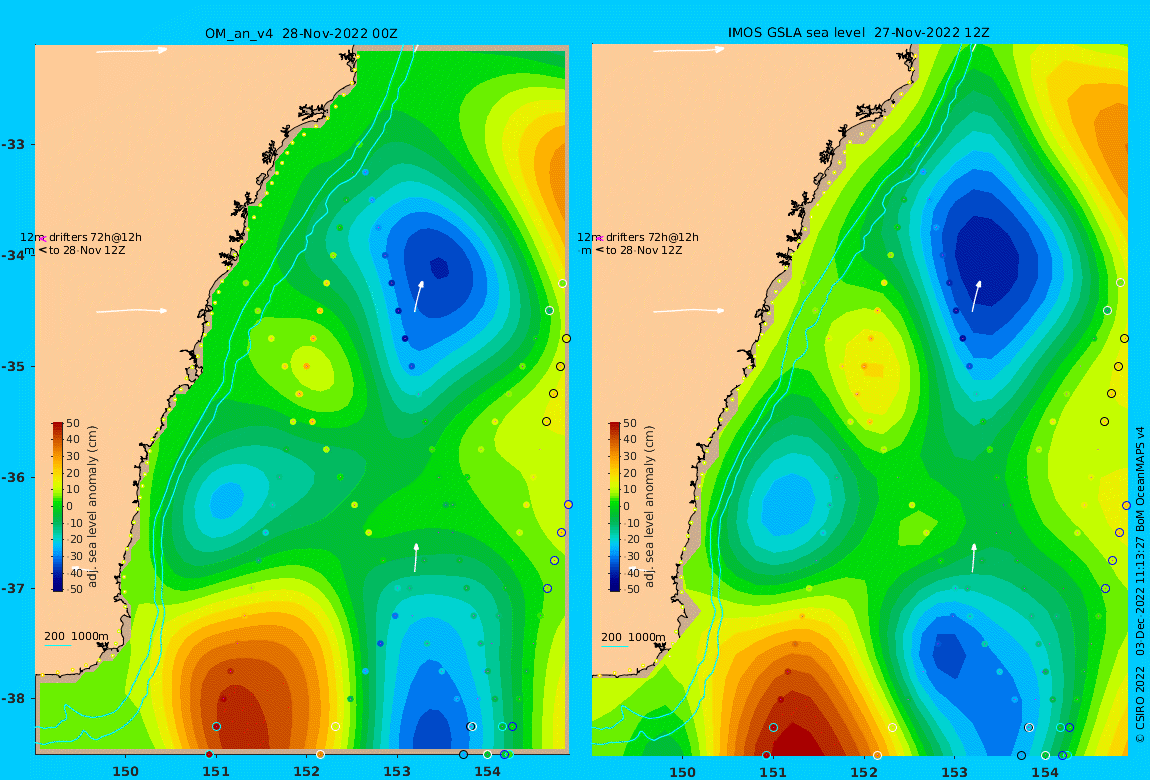The image size is (1150, 780).
Task: Click longitude label 151 under left map
Action: click(216, 771)
